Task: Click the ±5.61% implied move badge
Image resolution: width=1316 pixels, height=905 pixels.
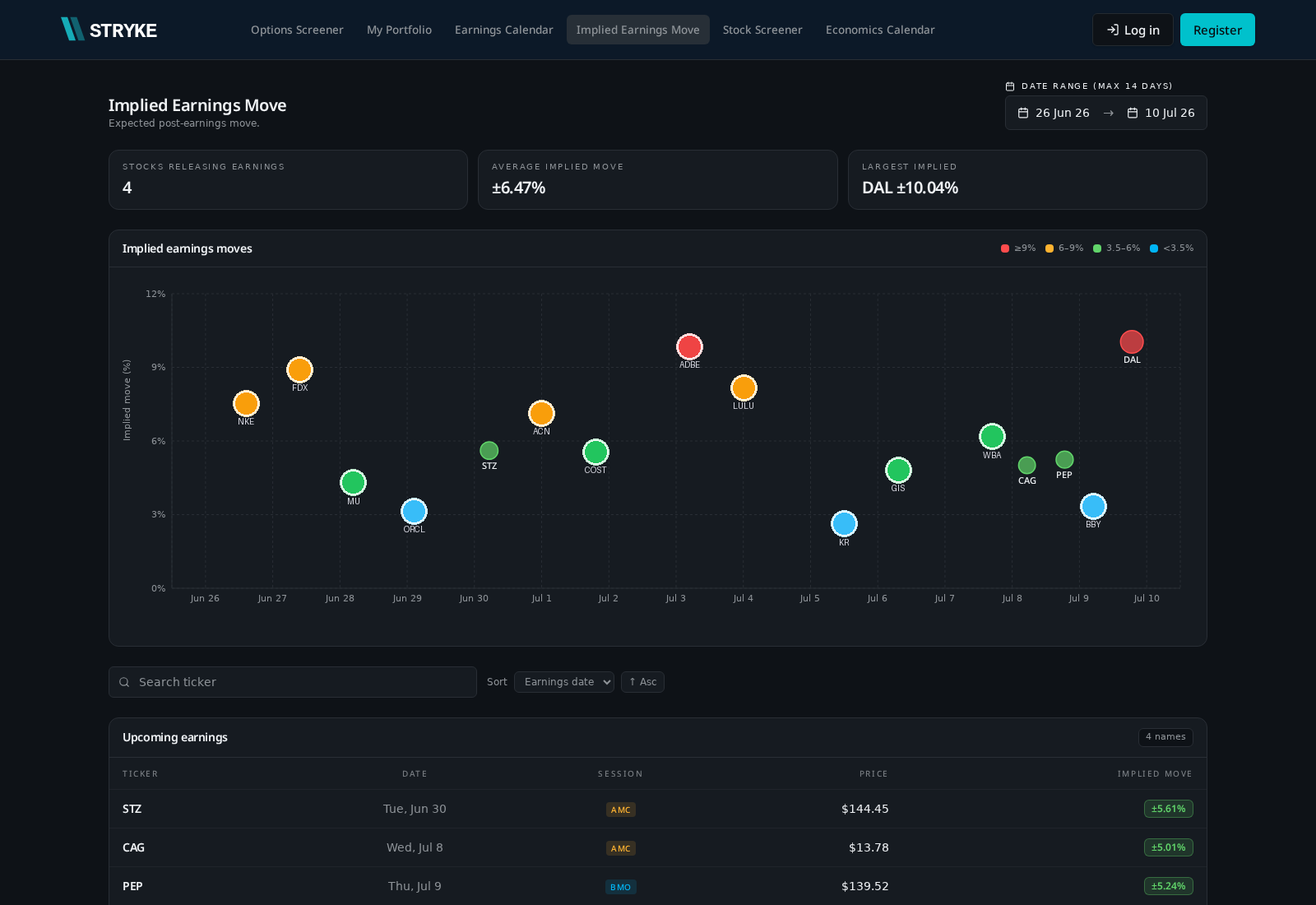Action: pyautogui.click(x=1169, y=809)
